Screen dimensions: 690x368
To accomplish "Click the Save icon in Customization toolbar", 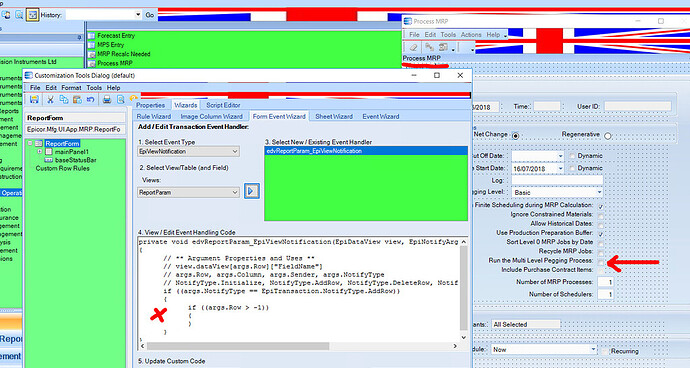I will [34, 99].
